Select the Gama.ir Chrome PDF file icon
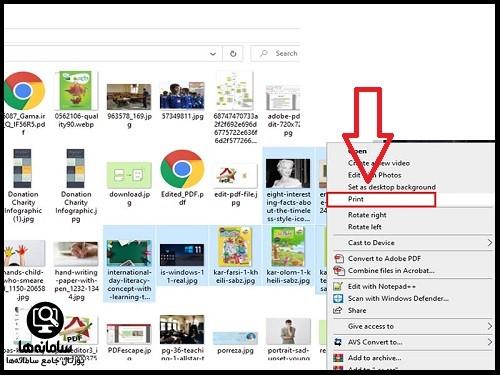This screenshot has width=500, height=375. (x=24, y=91)
